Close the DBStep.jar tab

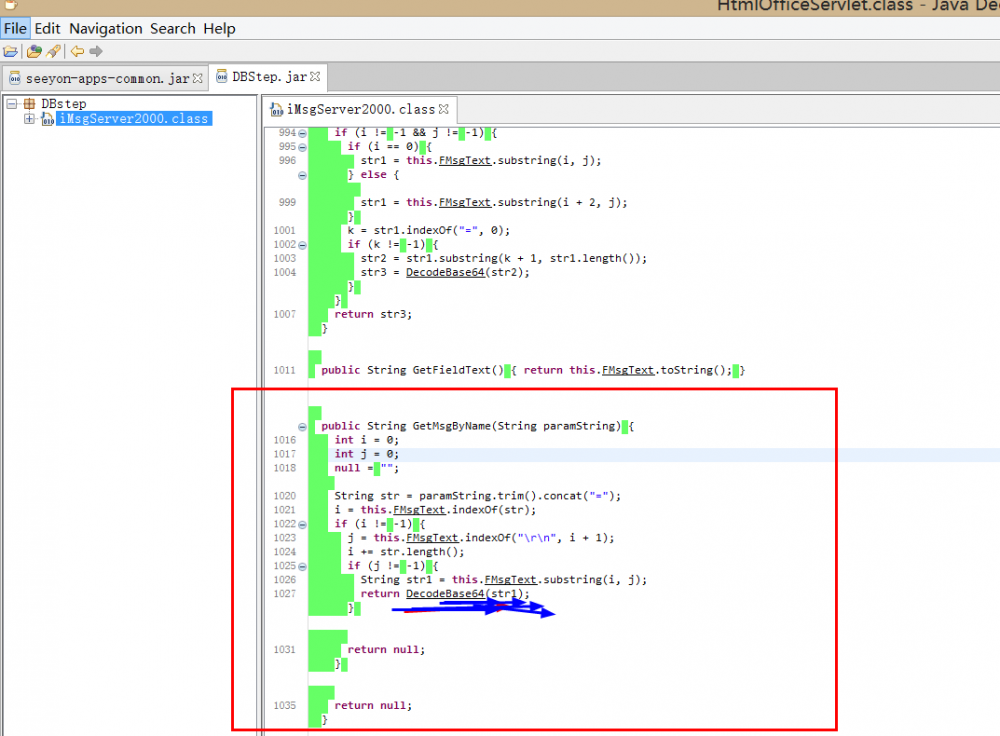315,77
